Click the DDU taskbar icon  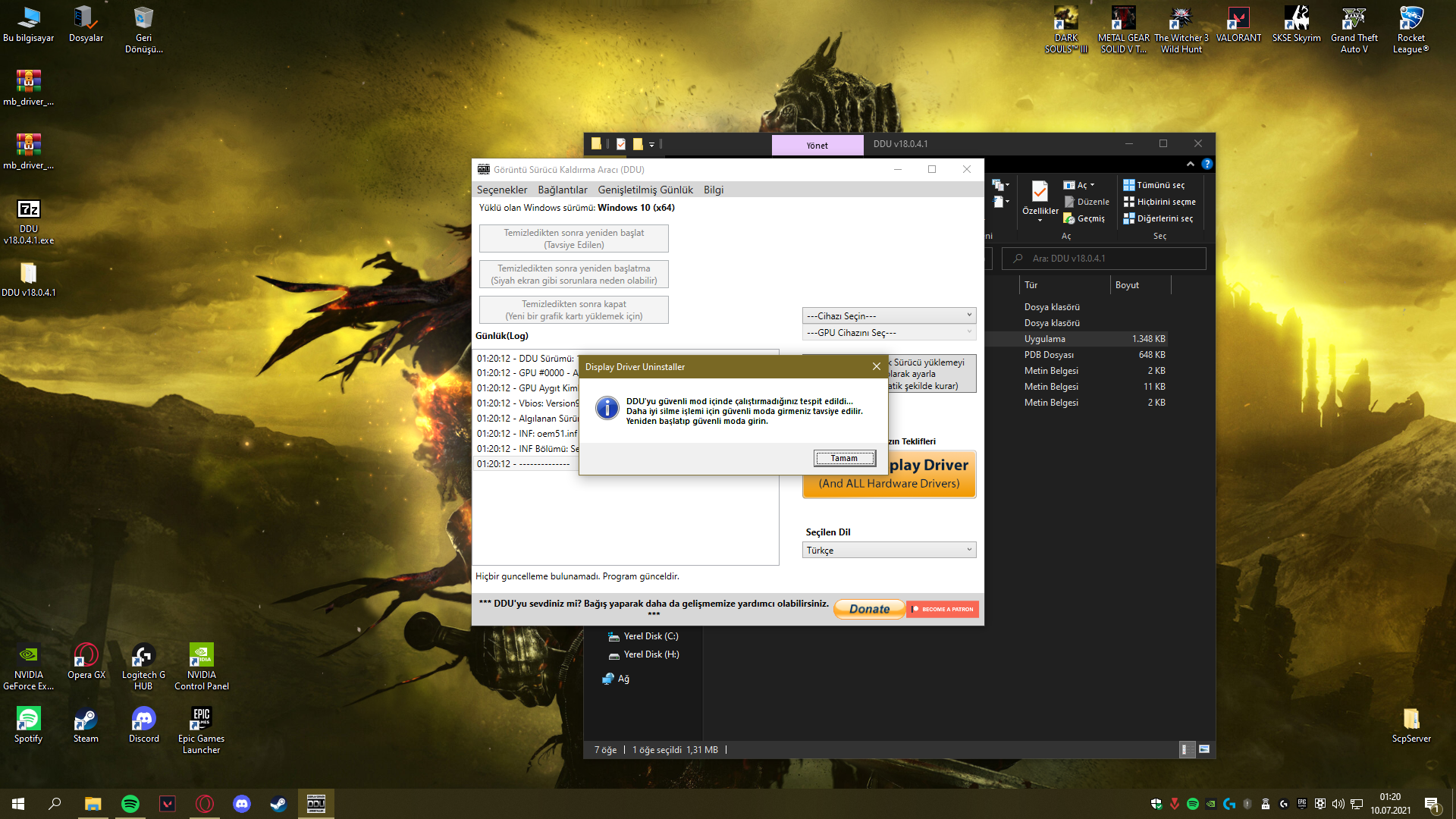click(x=316, y=803)
